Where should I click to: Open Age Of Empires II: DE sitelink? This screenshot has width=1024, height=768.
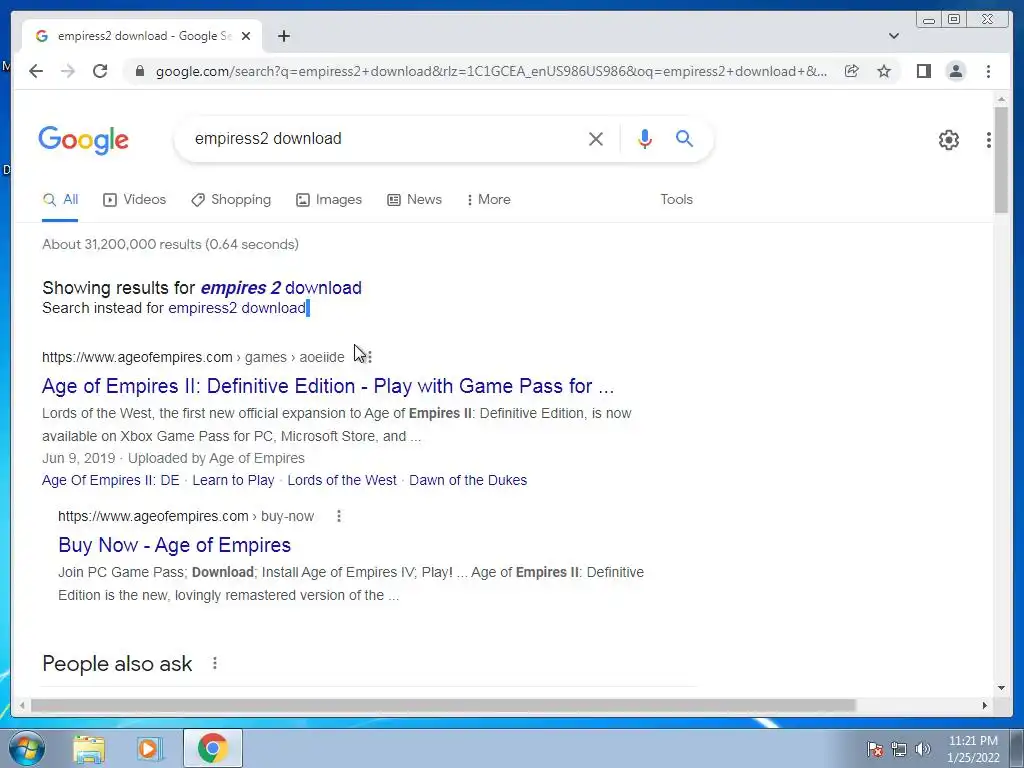click(x=110, y=481)
